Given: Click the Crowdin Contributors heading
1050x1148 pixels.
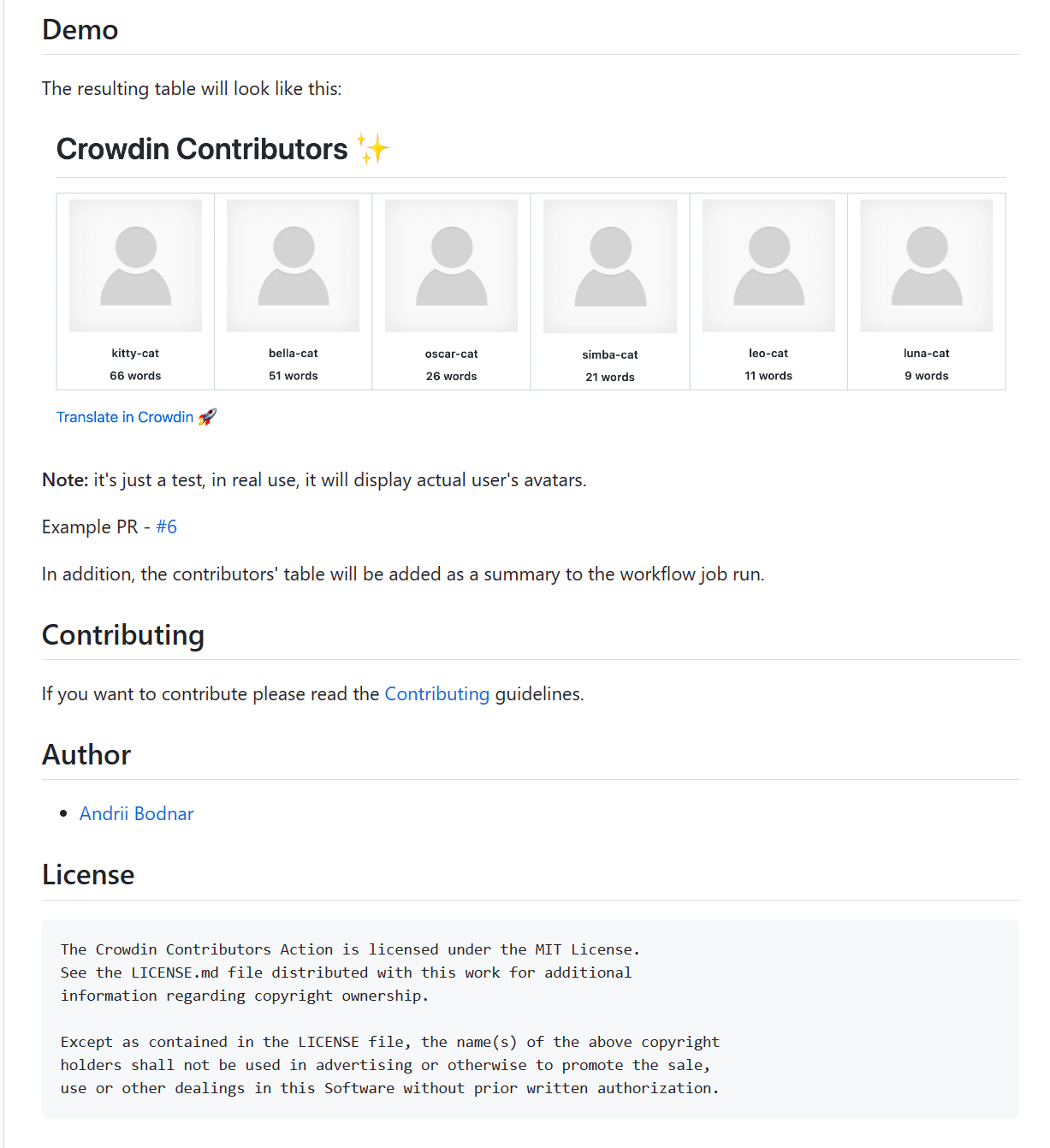Looking at the screenshot, I should point(202,149).
